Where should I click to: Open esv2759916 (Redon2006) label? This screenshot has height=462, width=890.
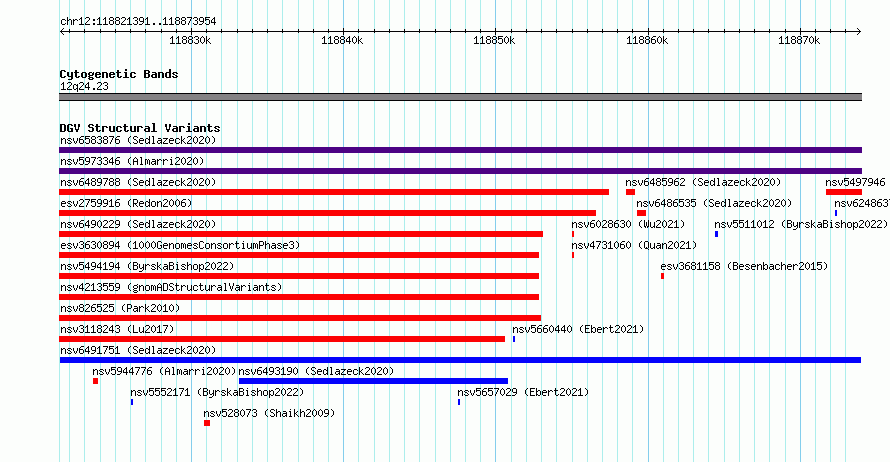click(x=126, y=203)
